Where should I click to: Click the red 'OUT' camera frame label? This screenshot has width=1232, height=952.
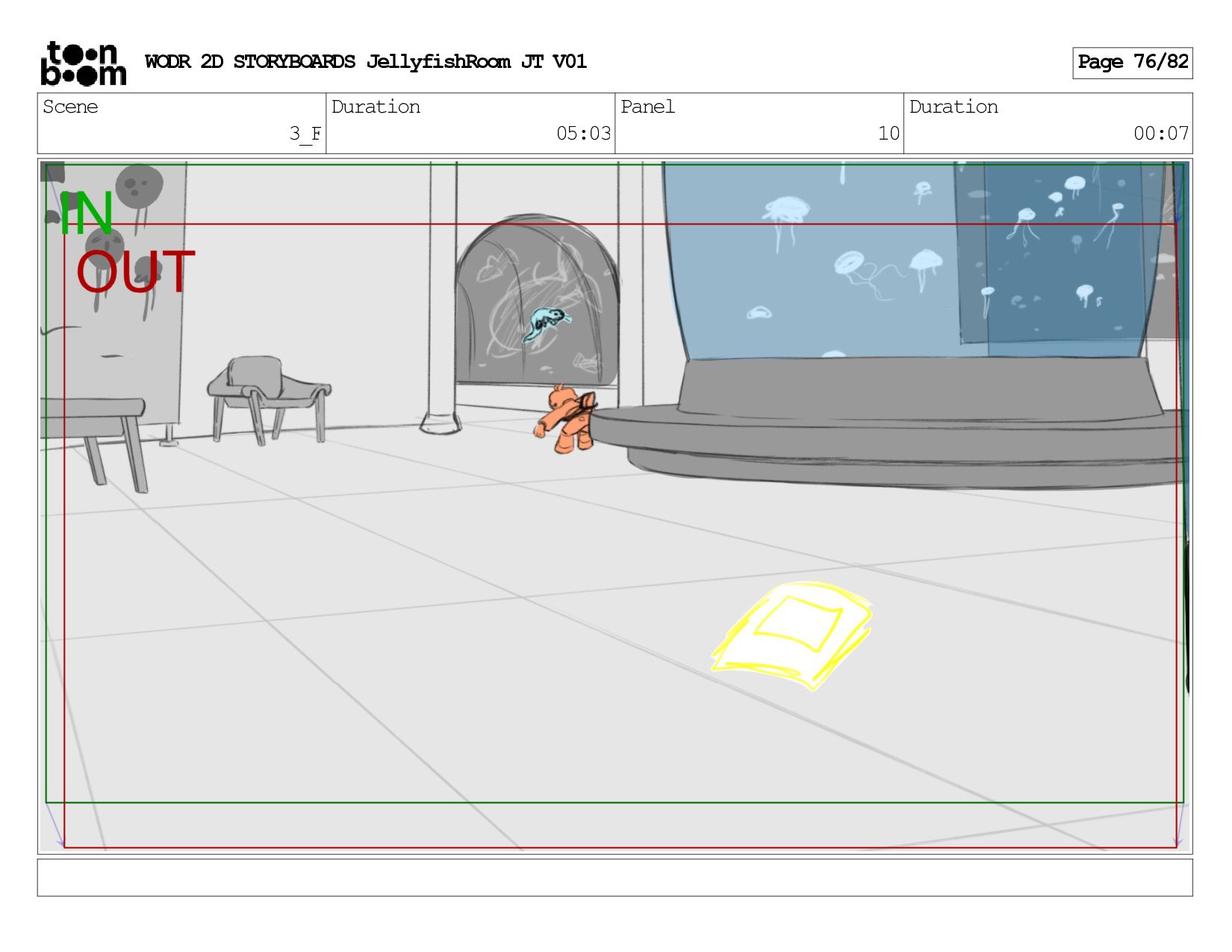[x=135, y=272]
